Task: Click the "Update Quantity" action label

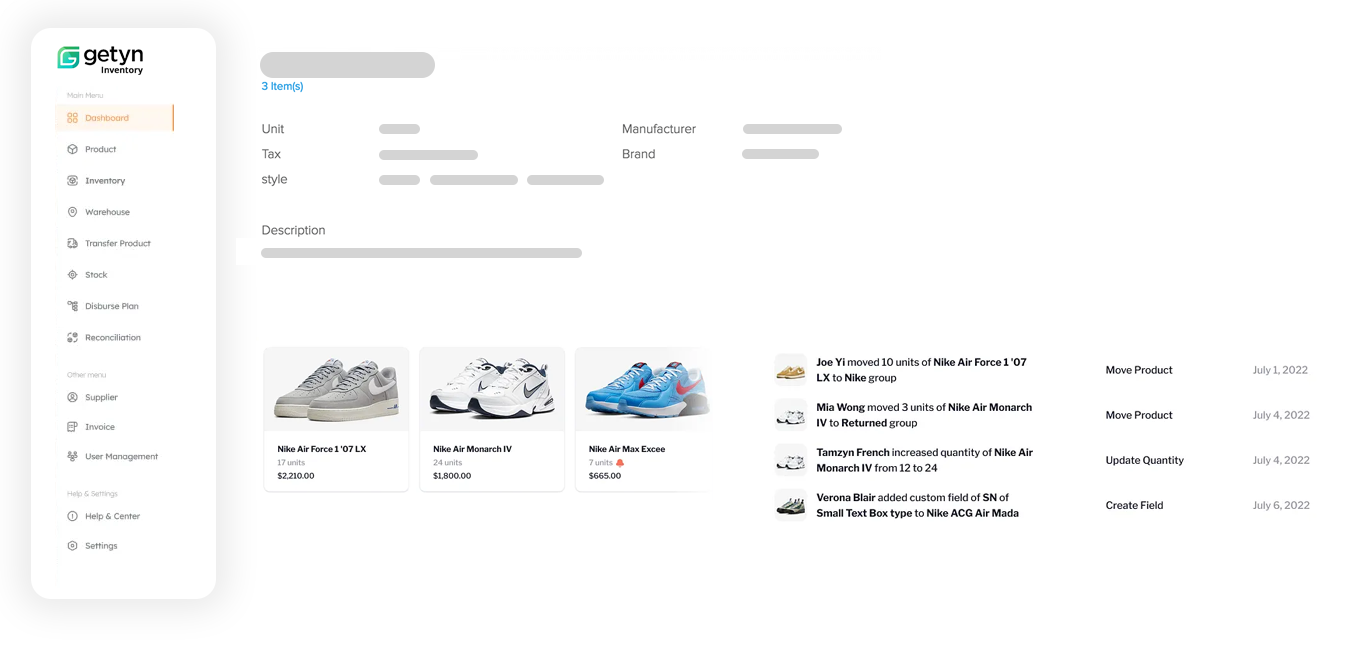Action: coord(1144,460)
